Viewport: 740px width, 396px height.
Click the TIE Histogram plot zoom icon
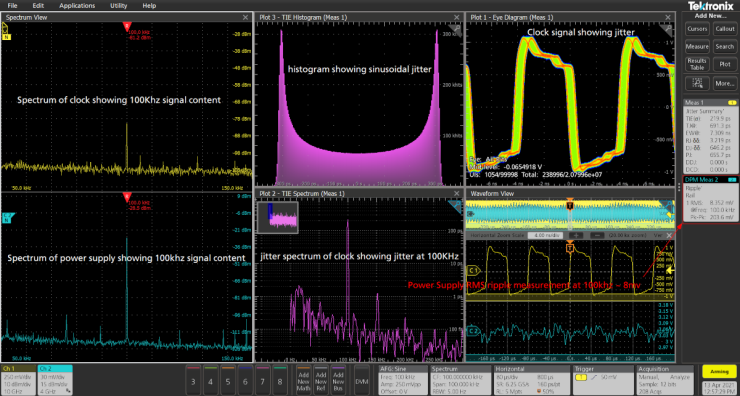[456, 29]
